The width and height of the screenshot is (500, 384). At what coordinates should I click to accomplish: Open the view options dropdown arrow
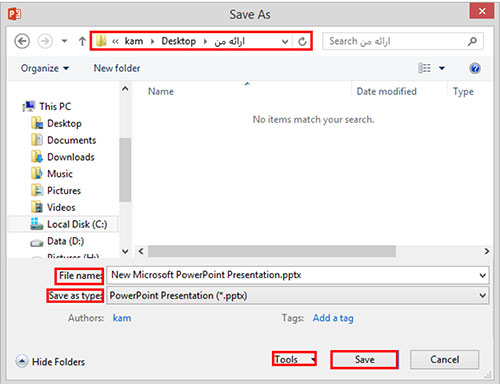point(442,68)
